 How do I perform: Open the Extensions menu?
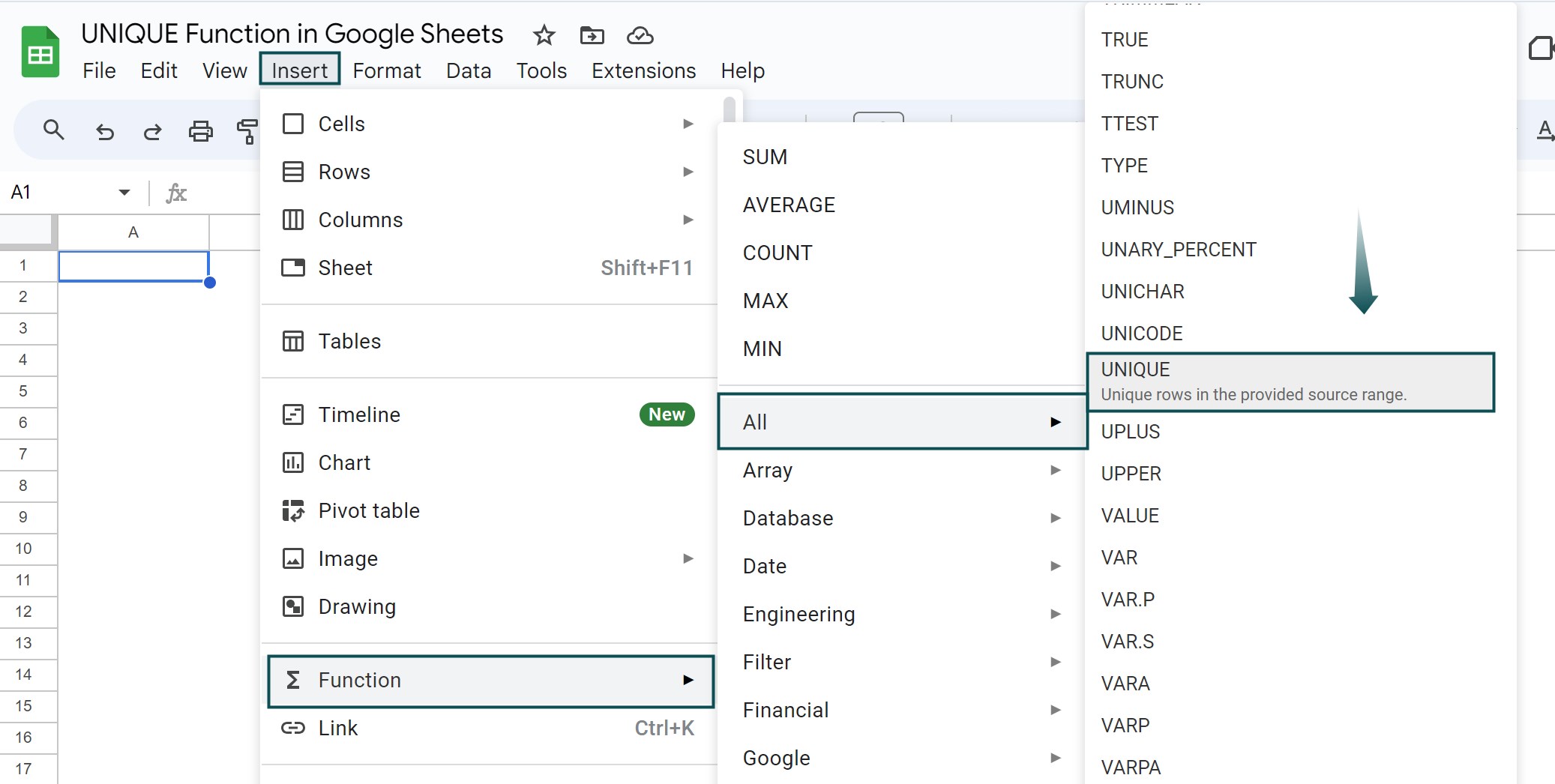pos(643,70)
